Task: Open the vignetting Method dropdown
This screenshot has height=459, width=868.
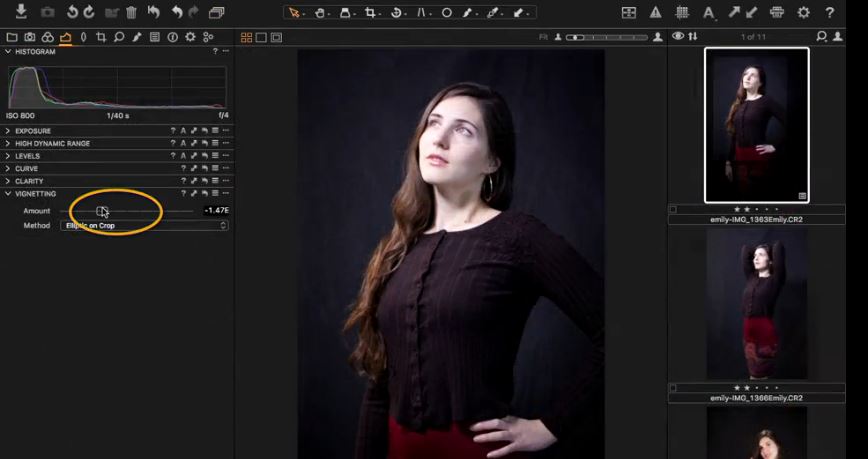Action: [144, 226]
